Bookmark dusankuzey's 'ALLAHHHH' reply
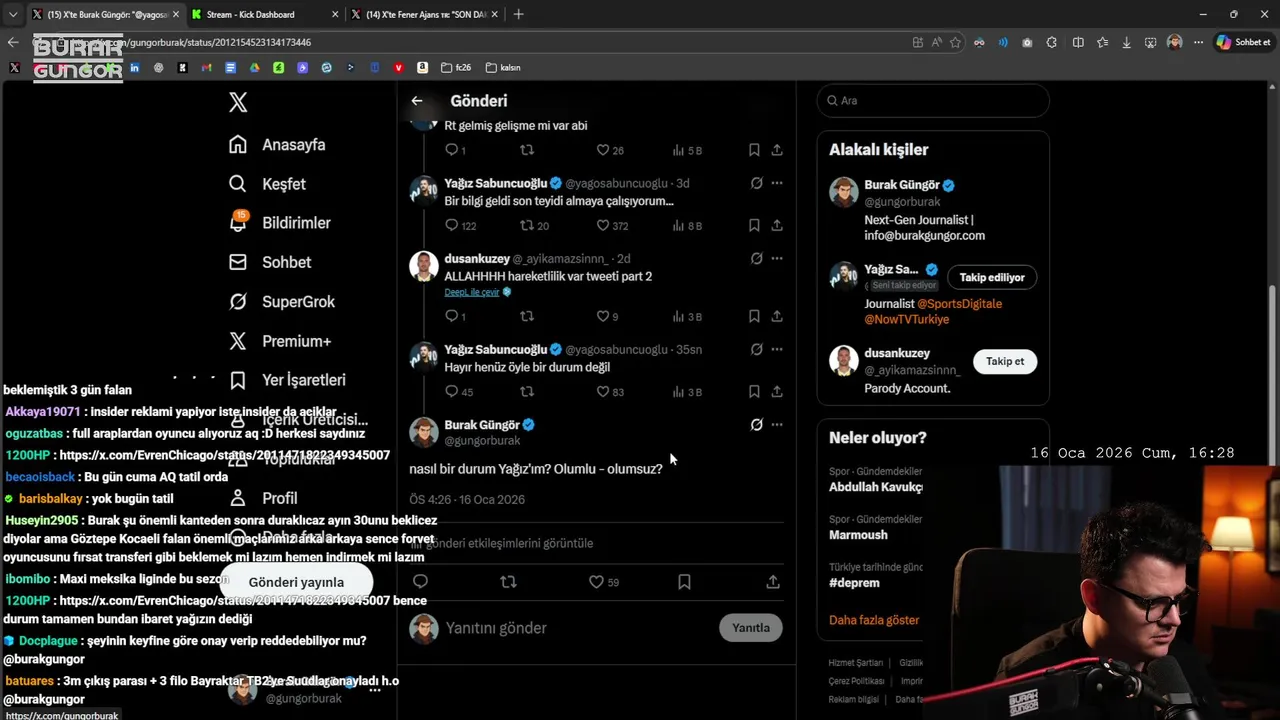The width and height of the screenshot is (1280, 720). click(754, 316)
